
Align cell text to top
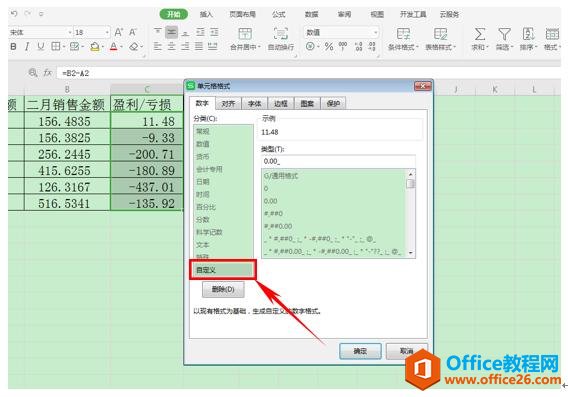click(x=158, y=32)
